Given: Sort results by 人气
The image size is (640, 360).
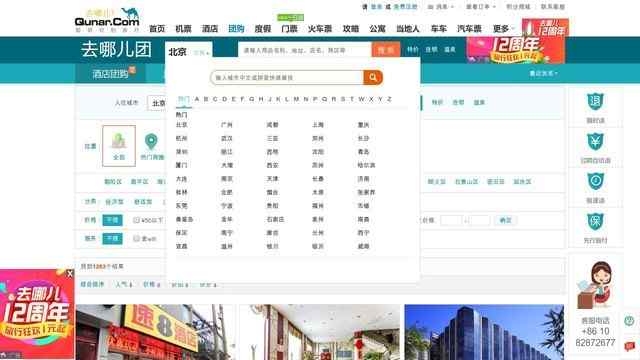Looking at the screenshot, I should [x=124, y=284].
